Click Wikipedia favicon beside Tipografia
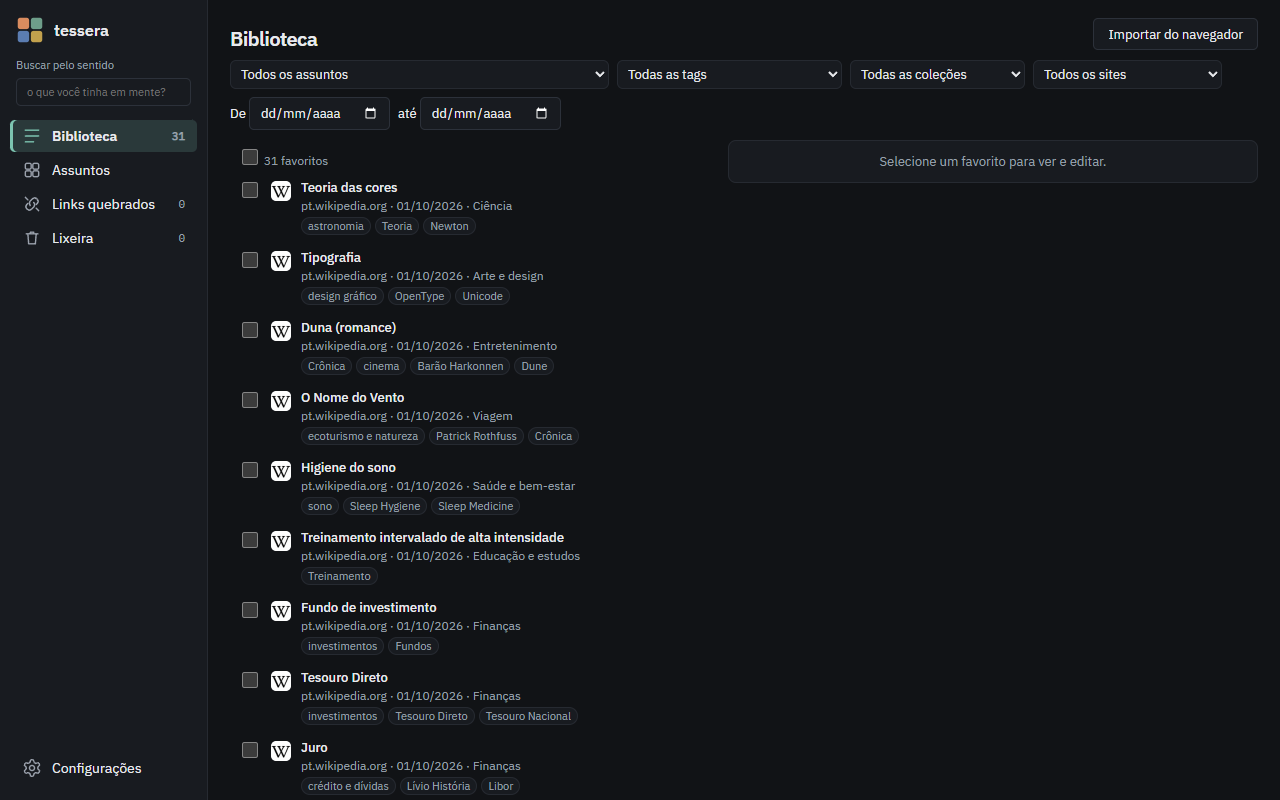The image size is (1280, 800). (x=281, y=261)
